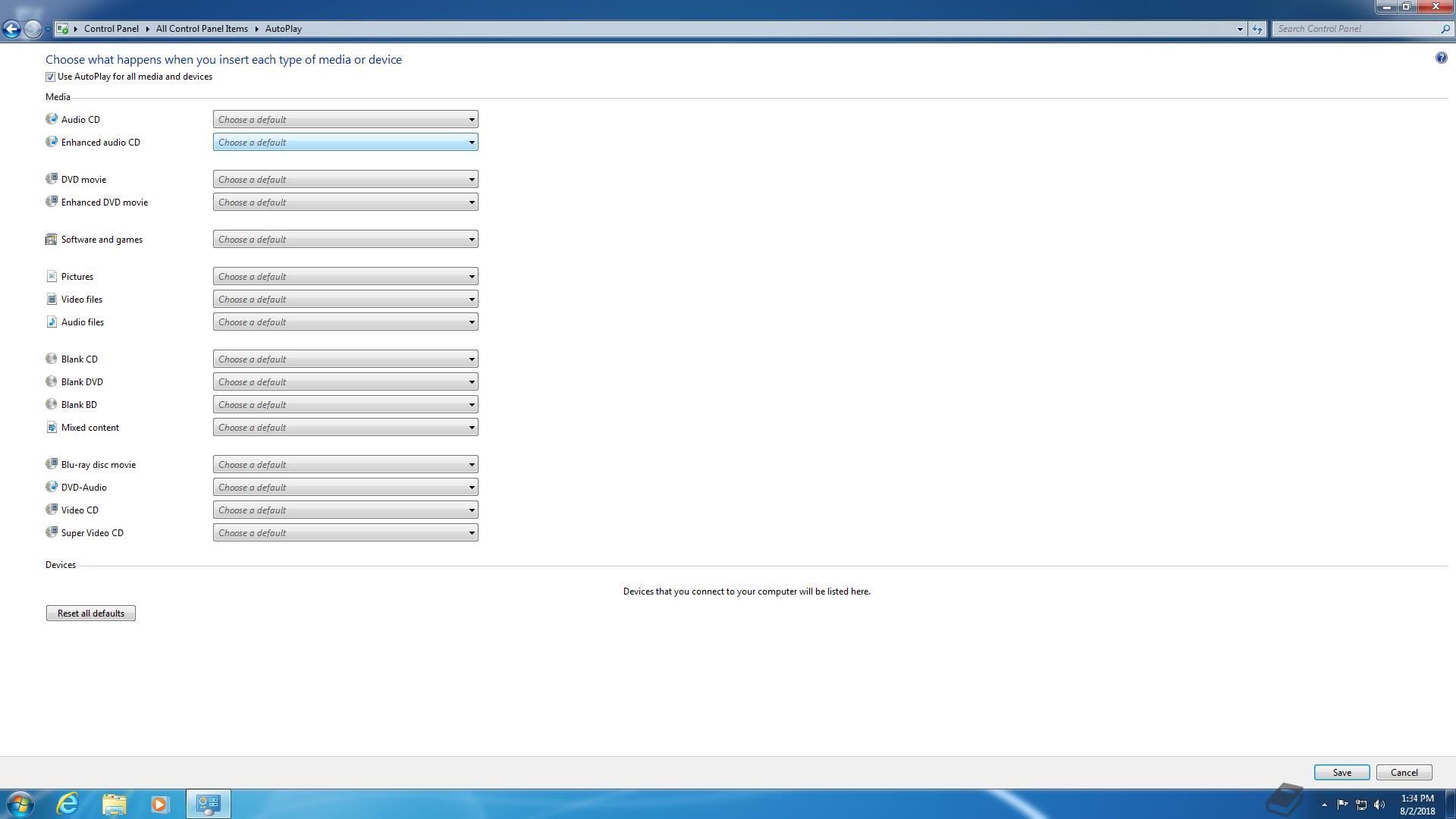This screenshot has height=819, width=1456.
Task: Click the DVD-Audio icon
Action: pos(52,487)
